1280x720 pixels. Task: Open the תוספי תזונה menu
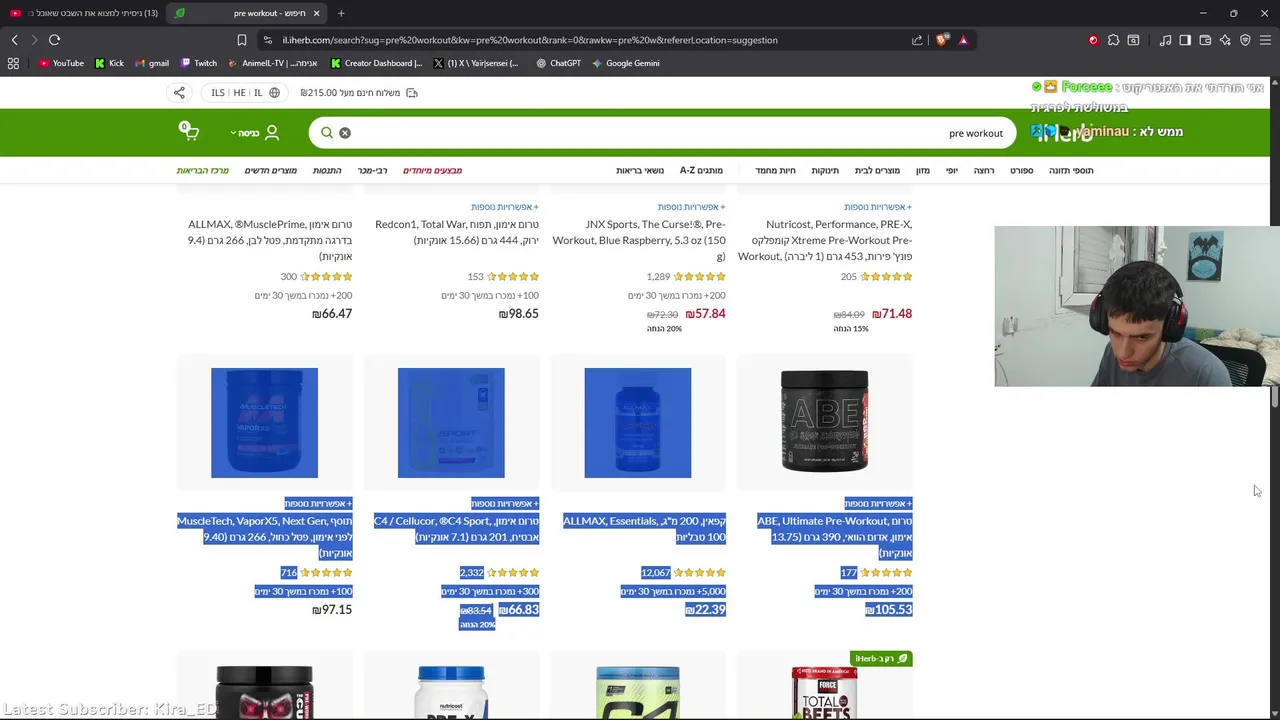(x=1071, y=170)
